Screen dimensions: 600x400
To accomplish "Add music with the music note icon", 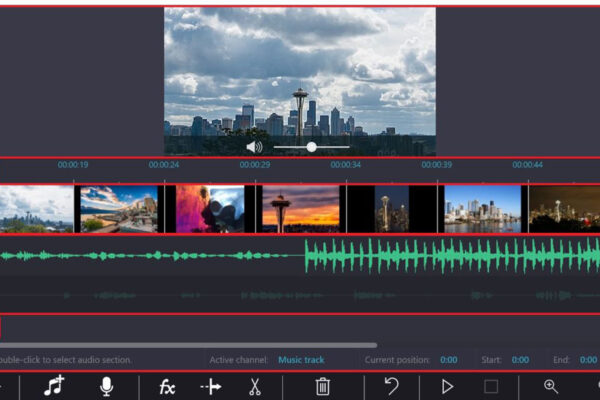I will click(x=54, y=386).
